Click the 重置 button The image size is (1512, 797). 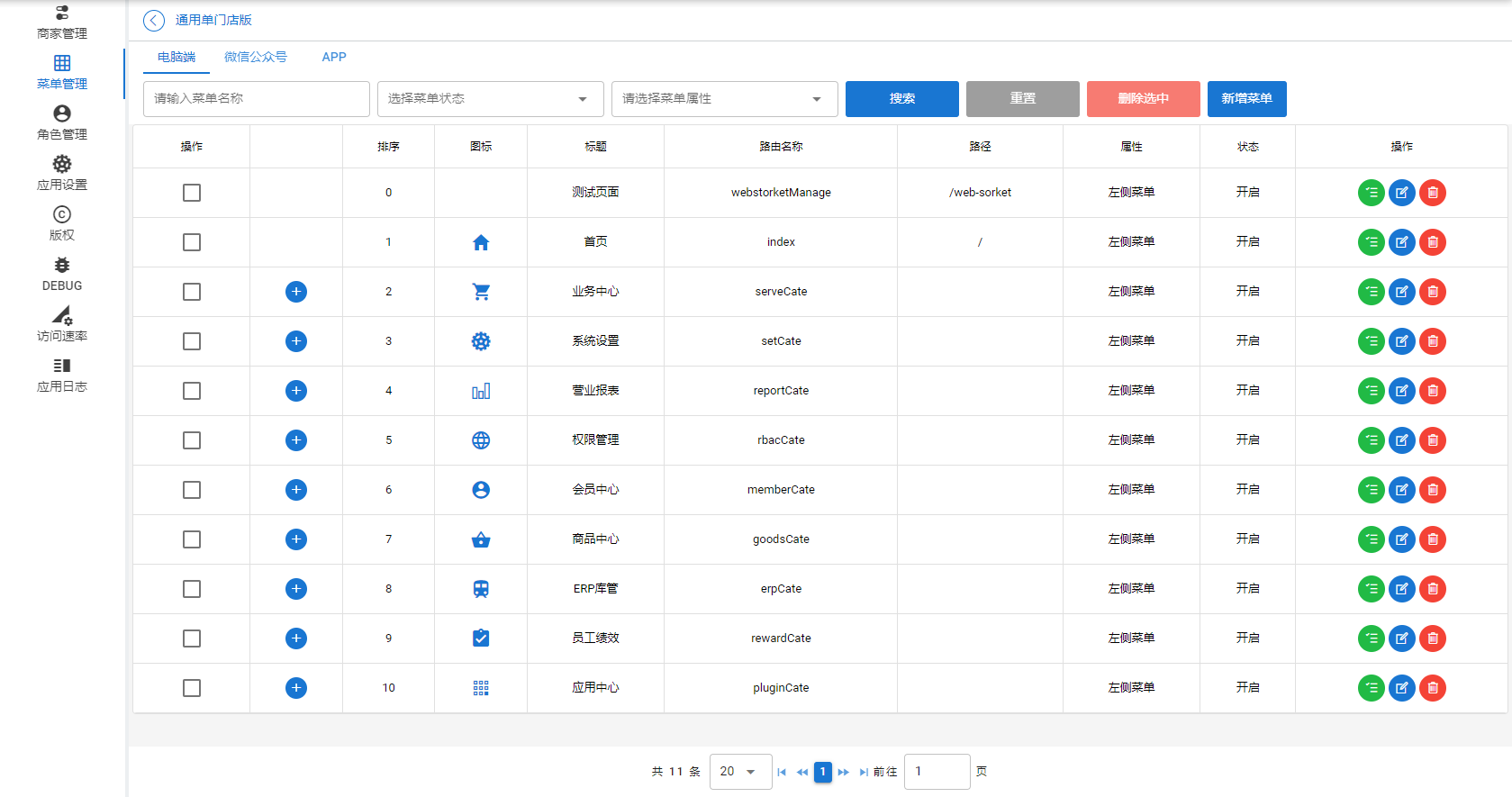click(x=1023, y=99)
